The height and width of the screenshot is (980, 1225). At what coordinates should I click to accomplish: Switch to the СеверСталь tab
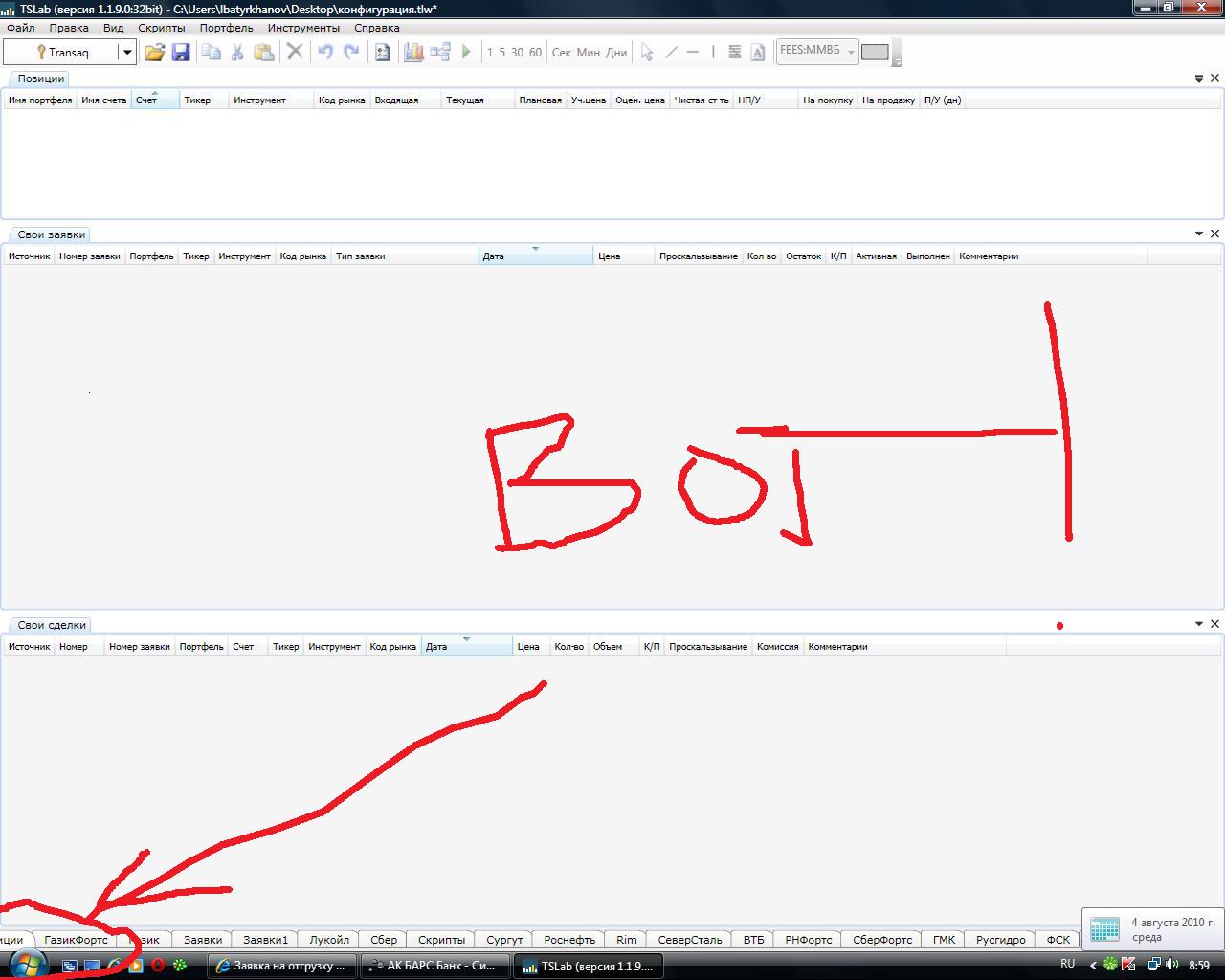pyautogui.click(x=689, y=940)
